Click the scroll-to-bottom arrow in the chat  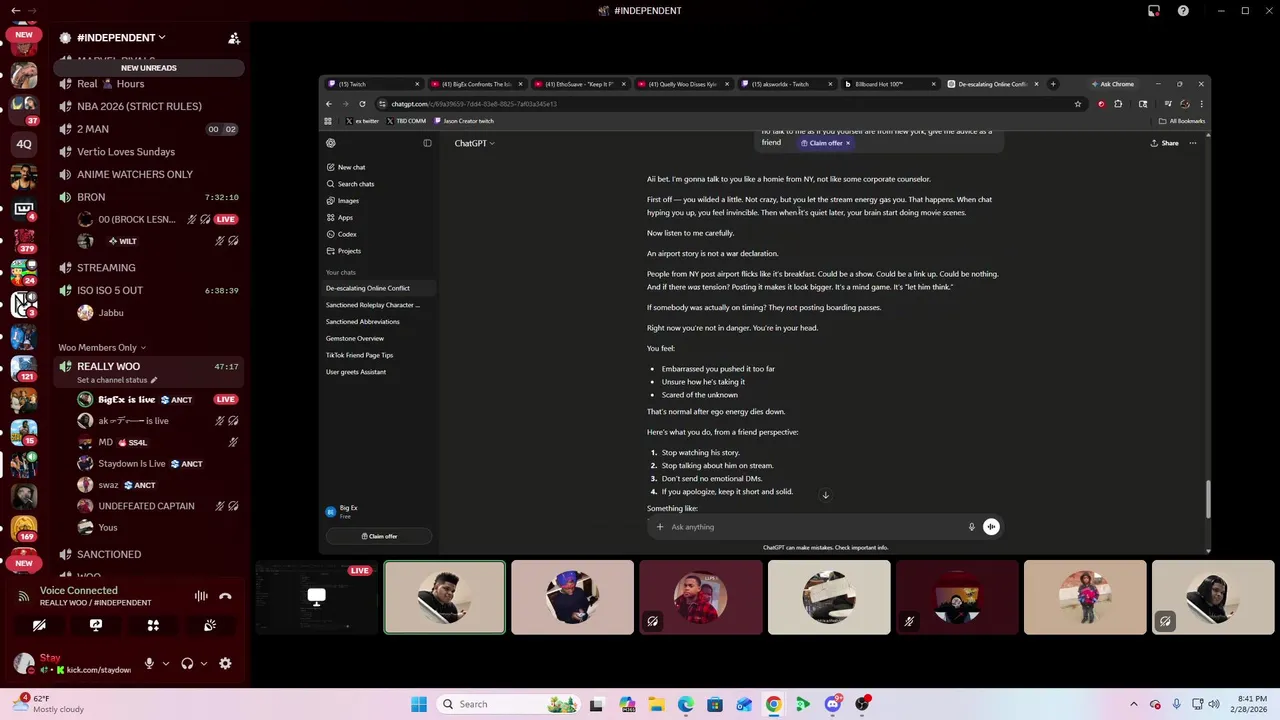pyautogui.click(x=825, y=495)
